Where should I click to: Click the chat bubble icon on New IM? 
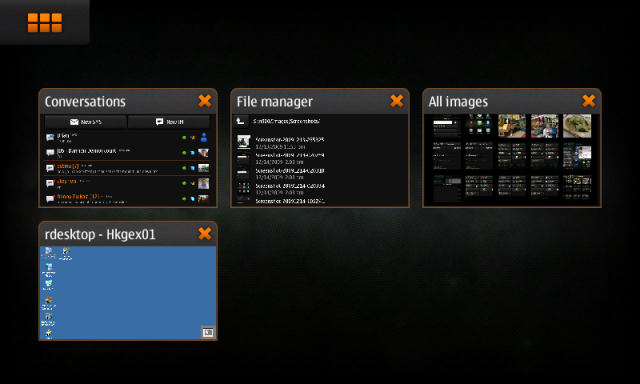[159, 122]
